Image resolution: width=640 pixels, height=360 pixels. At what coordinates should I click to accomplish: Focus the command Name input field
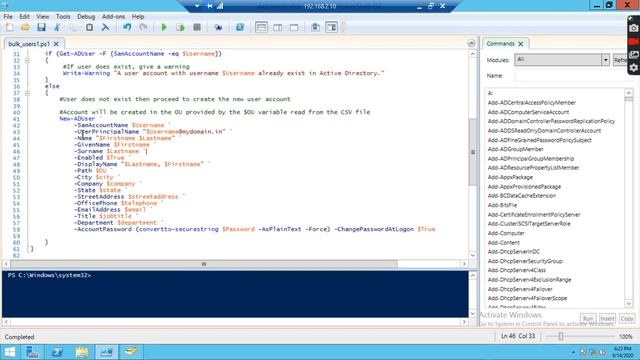(571, 76)
